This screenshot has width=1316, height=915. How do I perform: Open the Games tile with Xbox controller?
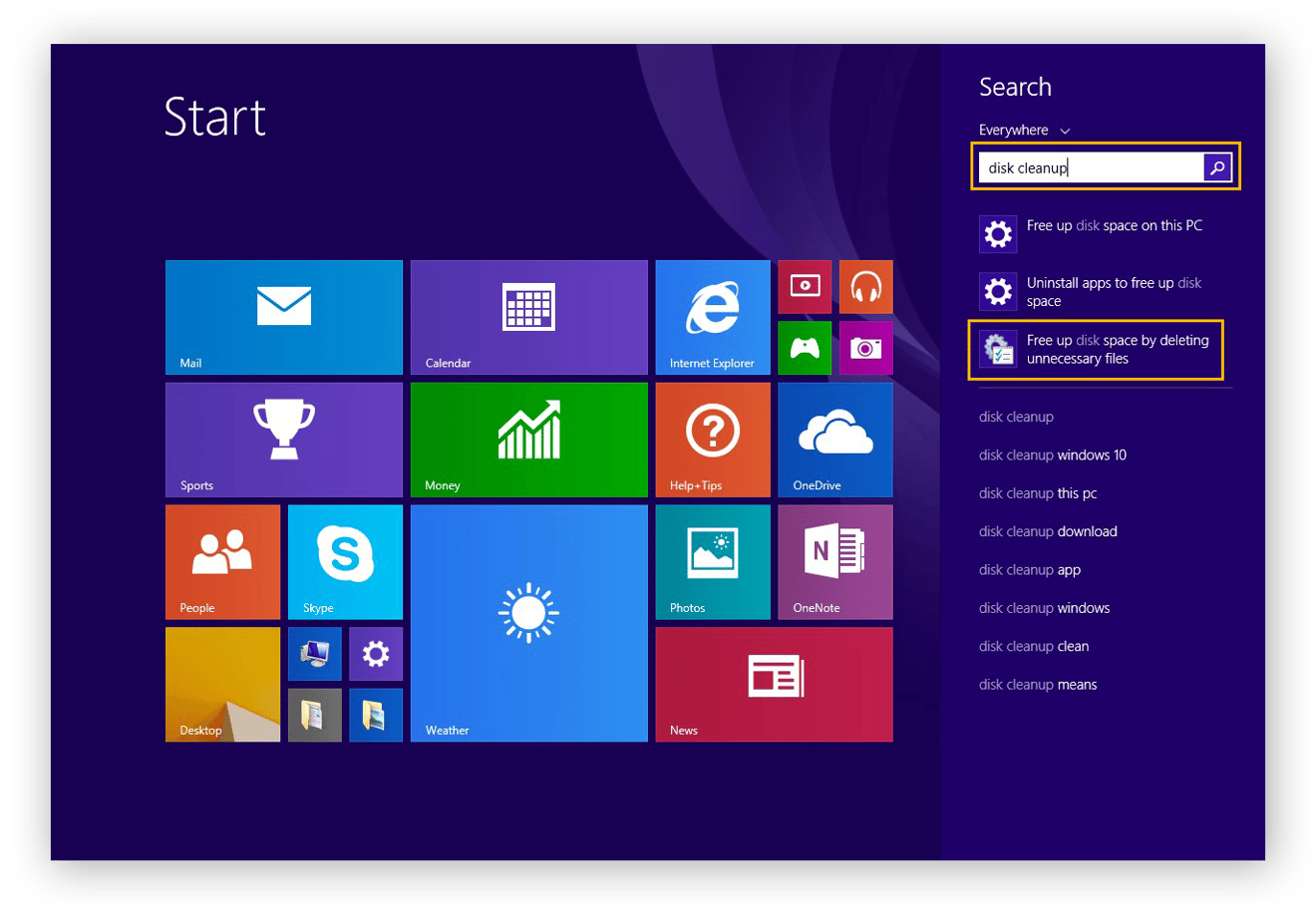pyautogui.click(x=804, y=348)
